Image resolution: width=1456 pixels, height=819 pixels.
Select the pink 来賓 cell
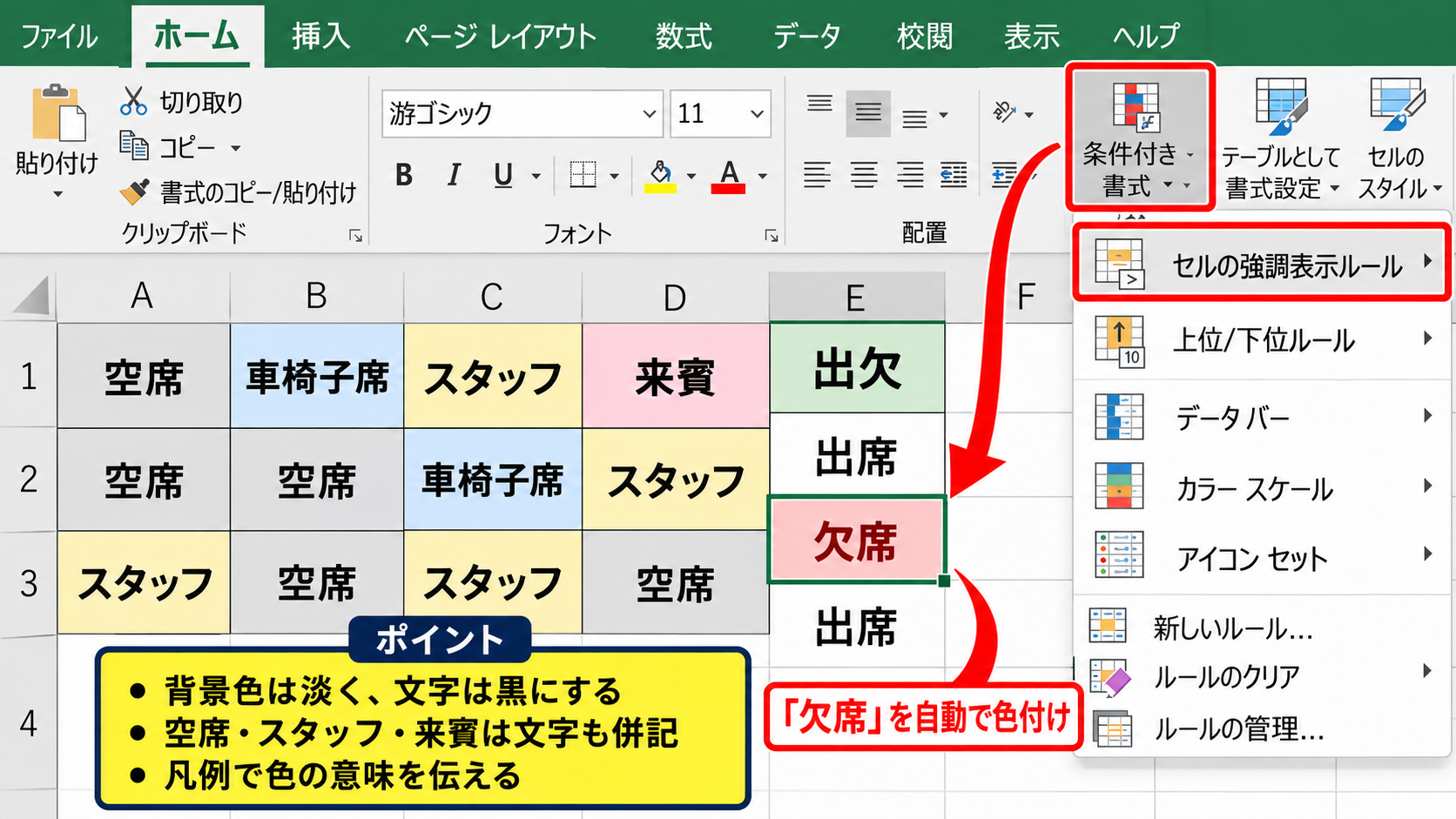[x=675, y=376]
